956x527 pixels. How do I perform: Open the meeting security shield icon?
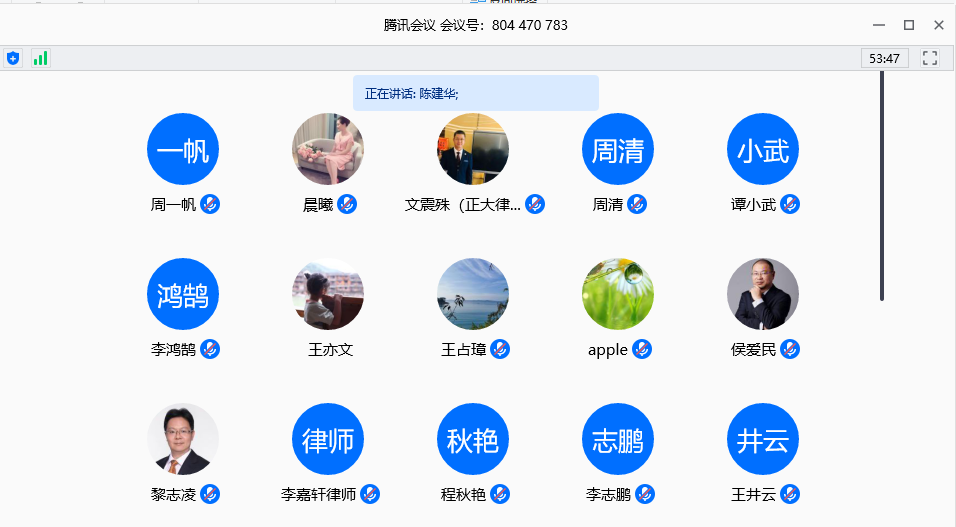pos(13,59)
